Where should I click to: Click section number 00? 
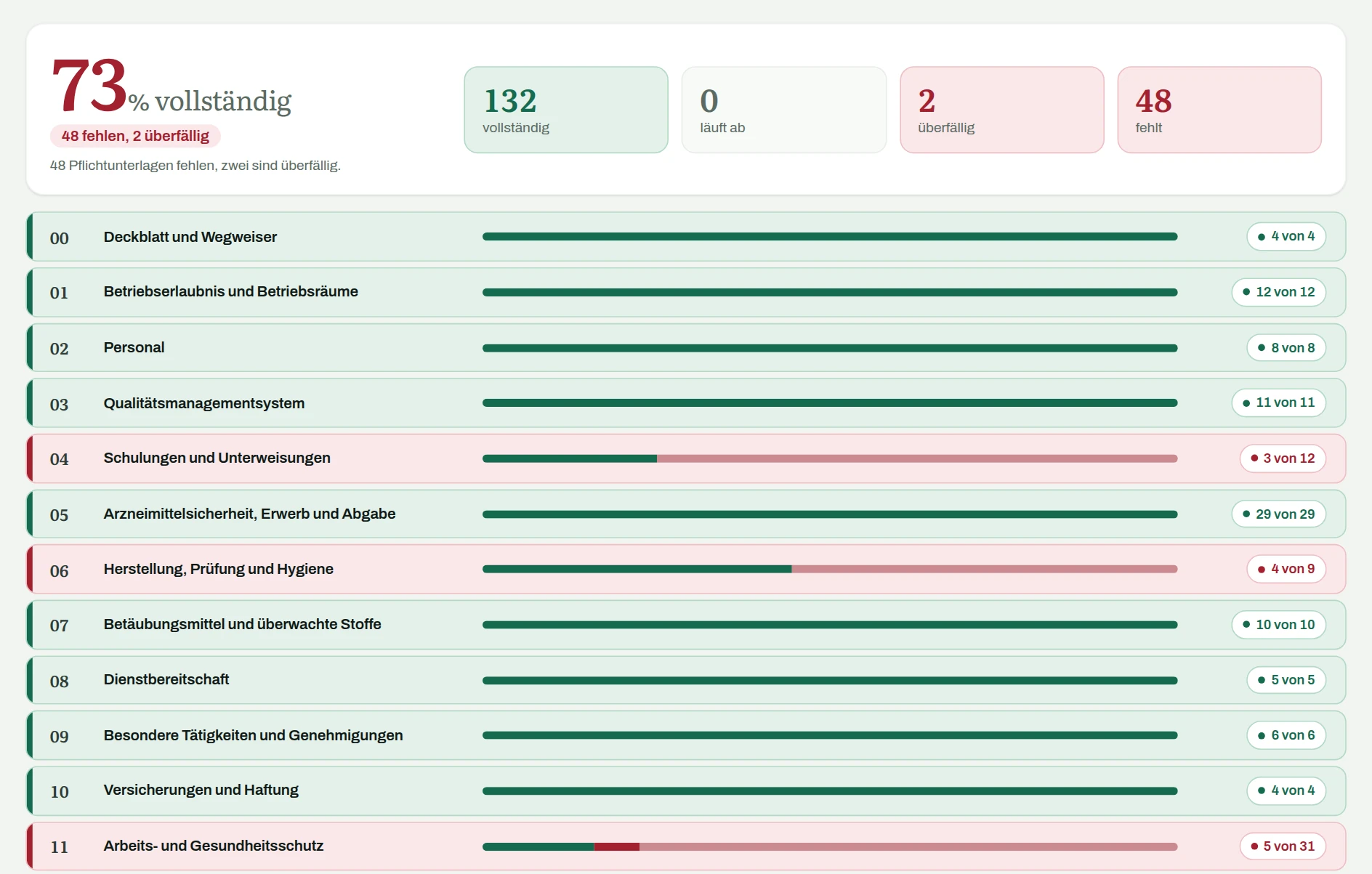(x=60, y=238)
